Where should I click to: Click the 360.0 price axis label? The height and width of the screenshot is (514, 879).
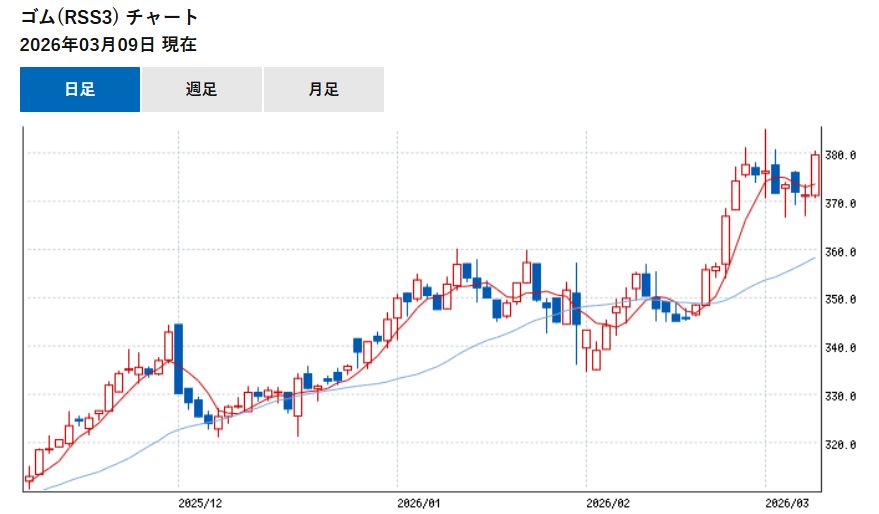coord(841,252)
